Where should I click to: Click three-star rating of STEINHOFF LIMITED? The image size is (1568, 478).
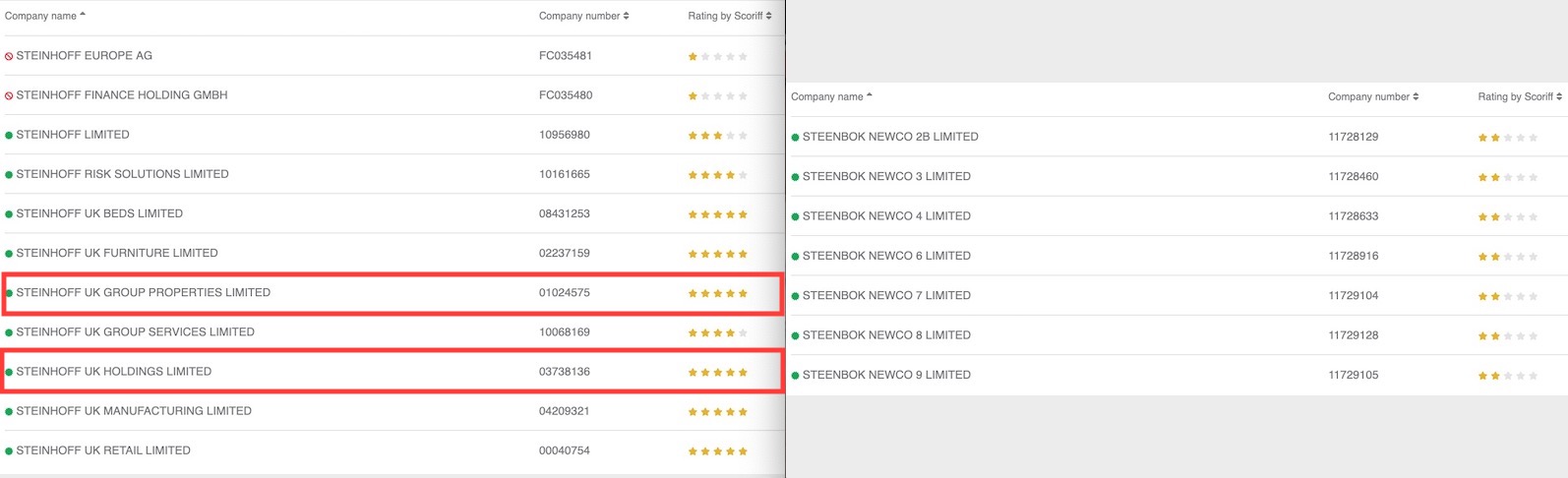(x=717, y=136)
